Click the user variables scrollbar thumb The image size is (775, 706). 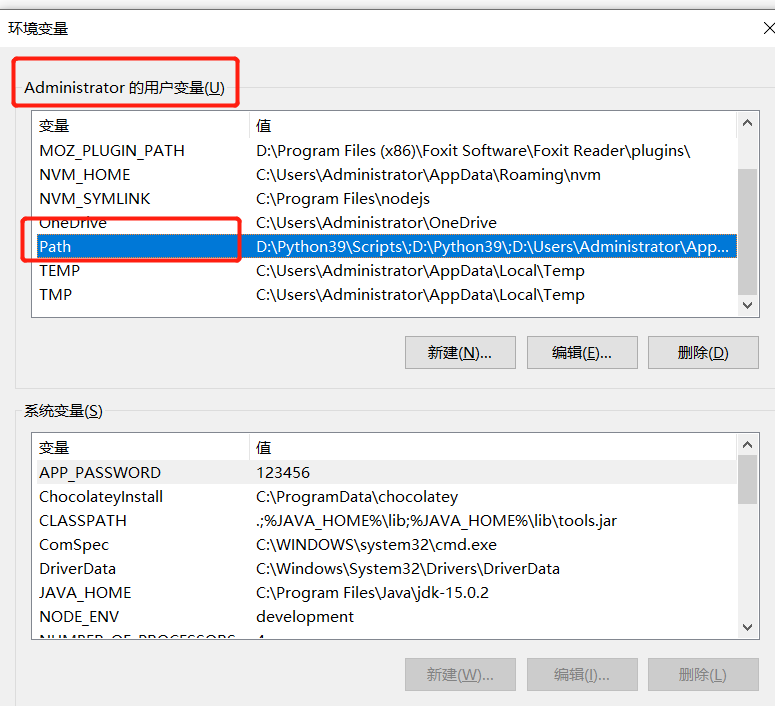tap(747, 231)
